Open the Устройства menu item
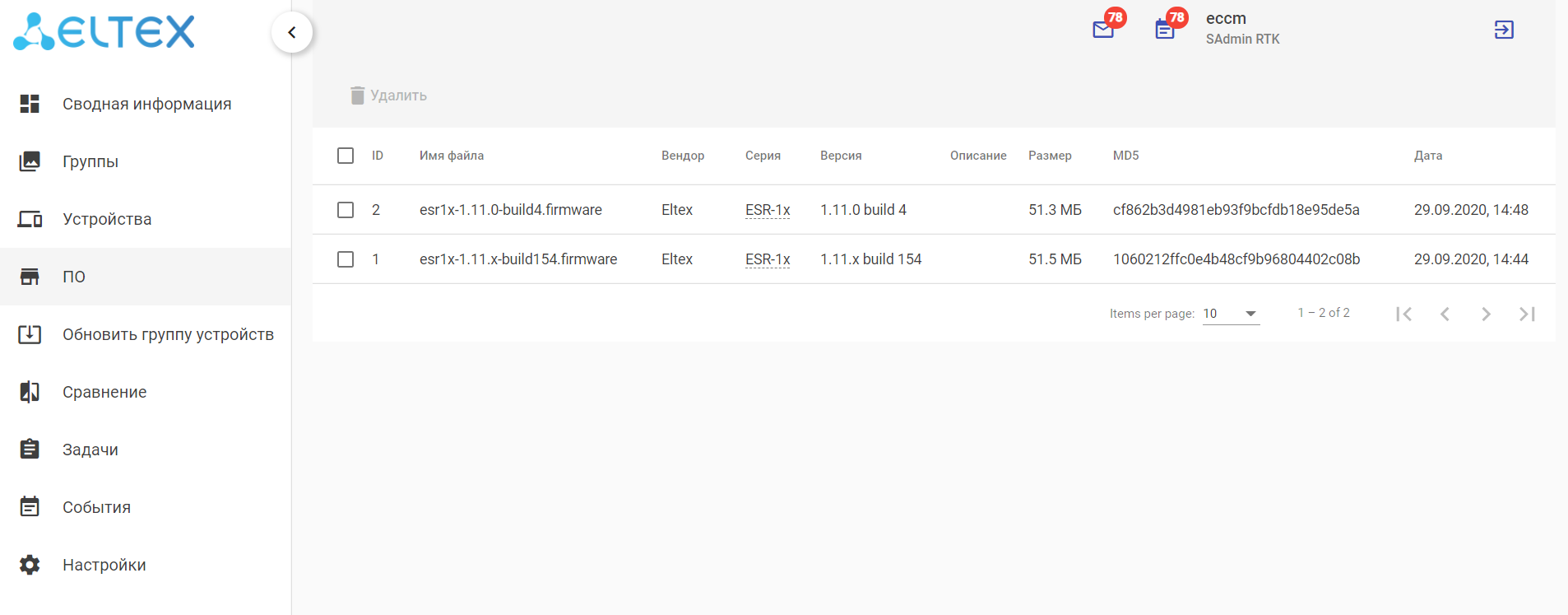Screen dimensions: 1568x615 [107, 219]
